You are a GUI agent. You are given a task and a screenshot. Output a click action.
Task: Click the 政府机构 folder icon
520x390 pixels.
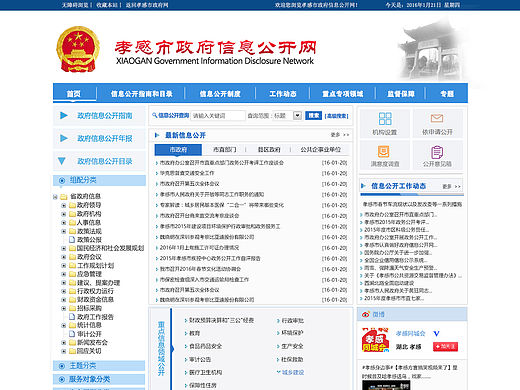click(x=72, y=214)
